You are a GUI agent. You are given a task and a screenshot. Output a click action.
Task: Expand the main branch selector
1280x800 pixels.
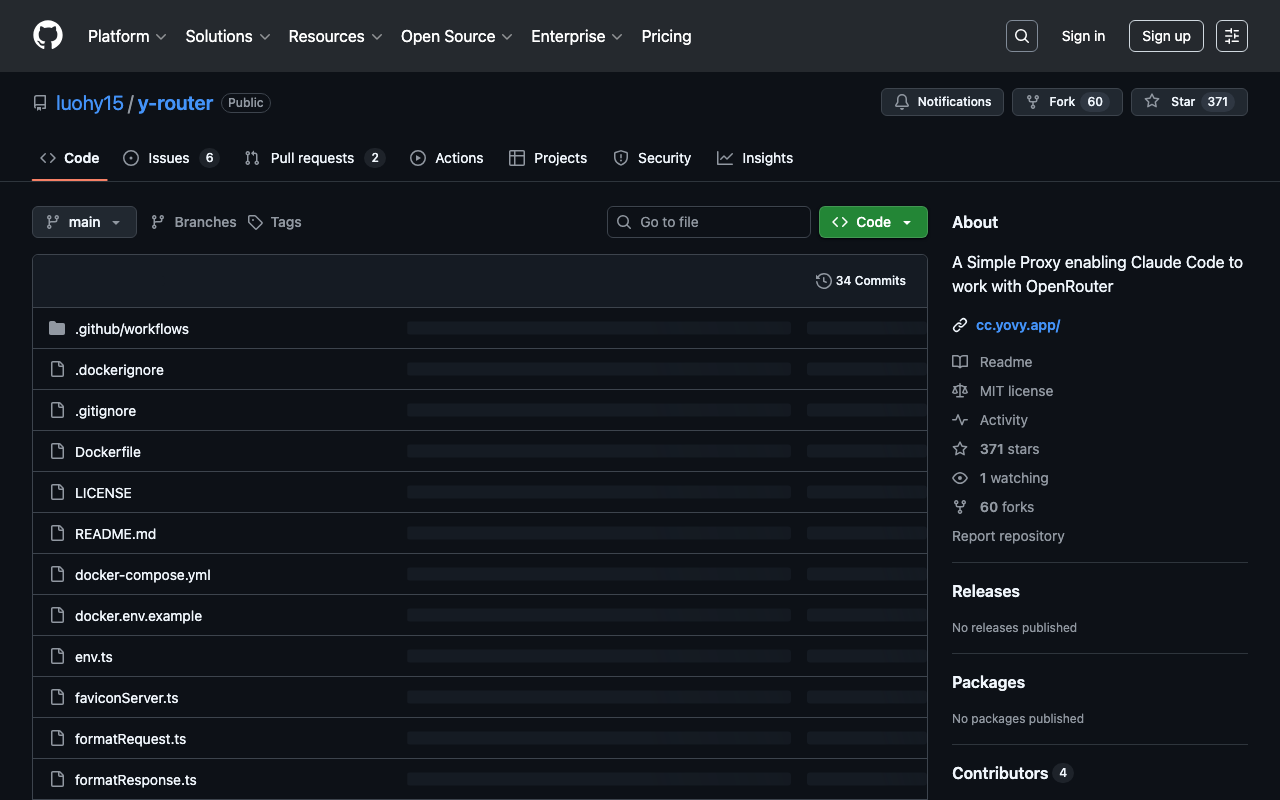point(84,222)
